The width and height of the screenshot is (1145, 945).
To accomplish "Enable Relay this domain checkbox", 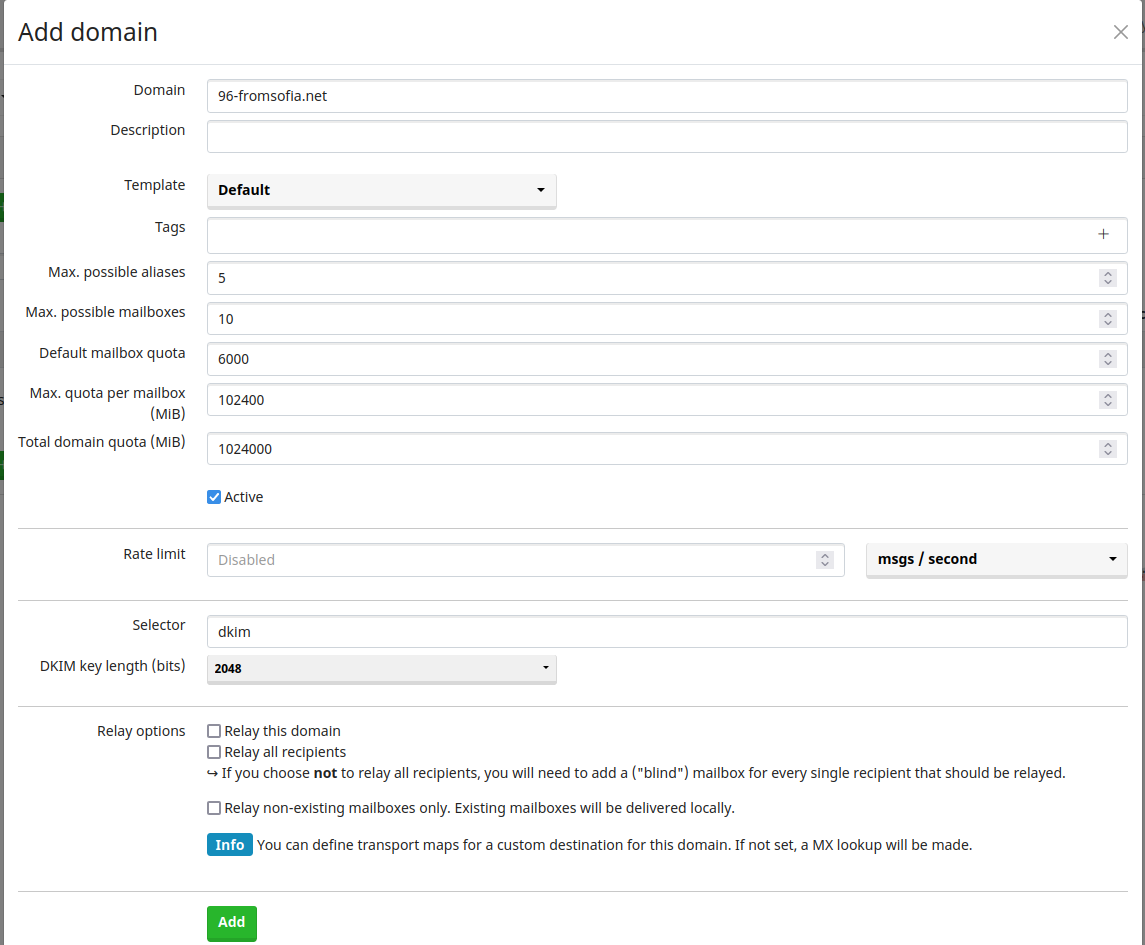I will click(x=214, y=731).
